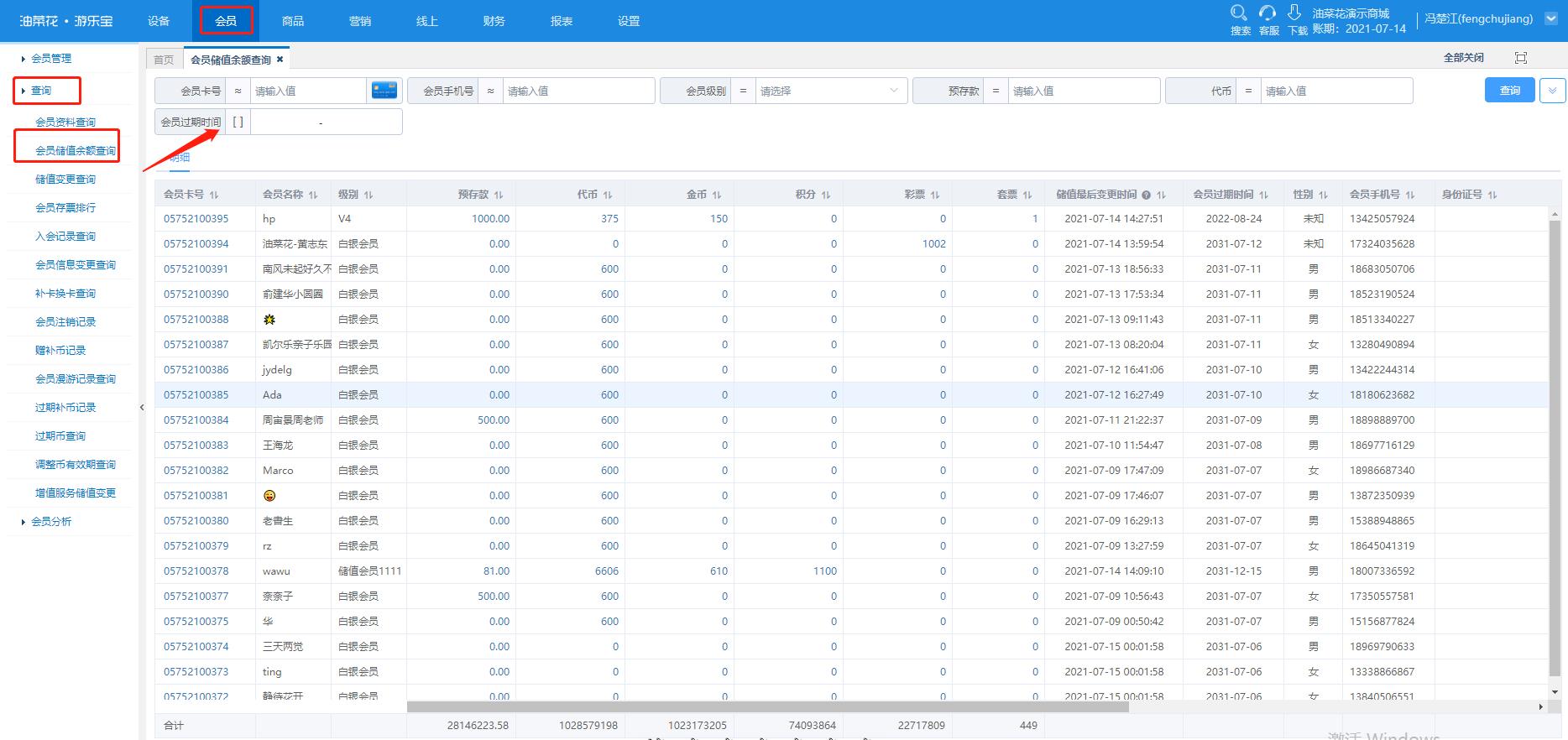Collapse the left sidebar with arrow handle
Image resolution: width=1568 pixels, height=740 pixels.
pyautogui.click(x=142, y=407)
